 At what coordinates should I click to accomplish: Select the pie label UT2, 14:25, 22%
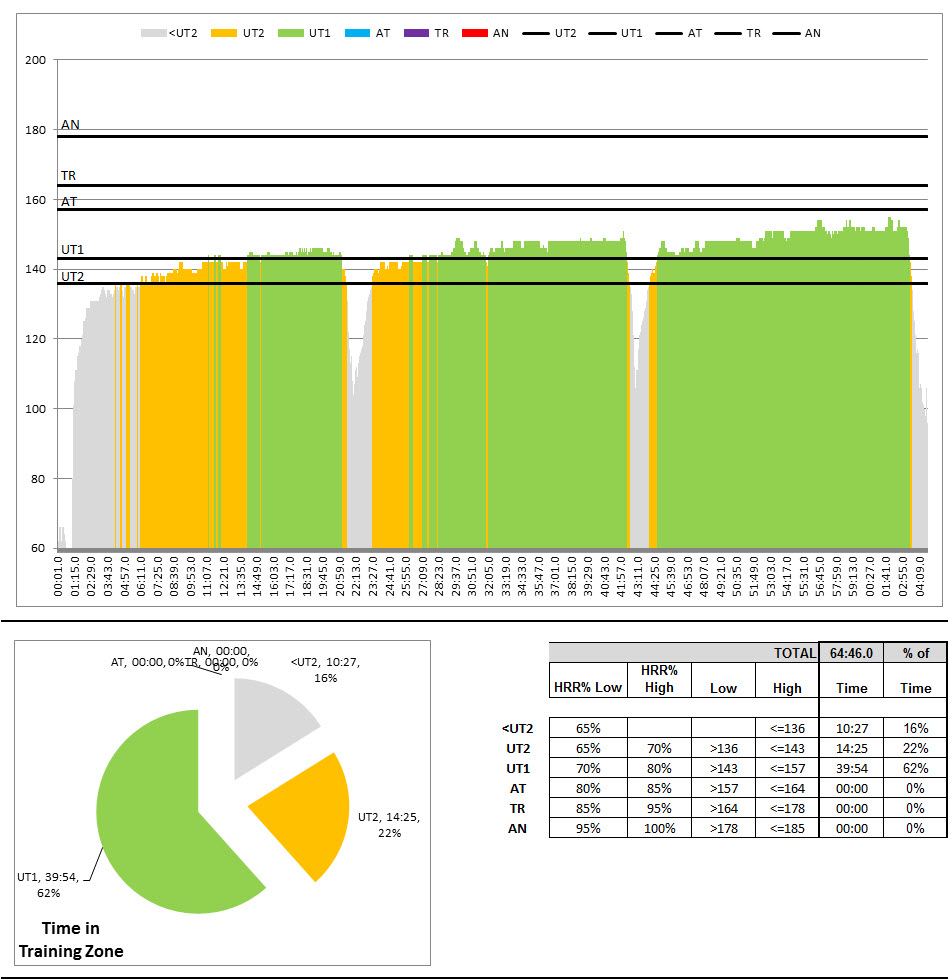pyautogui.click(x=388, y=825)
